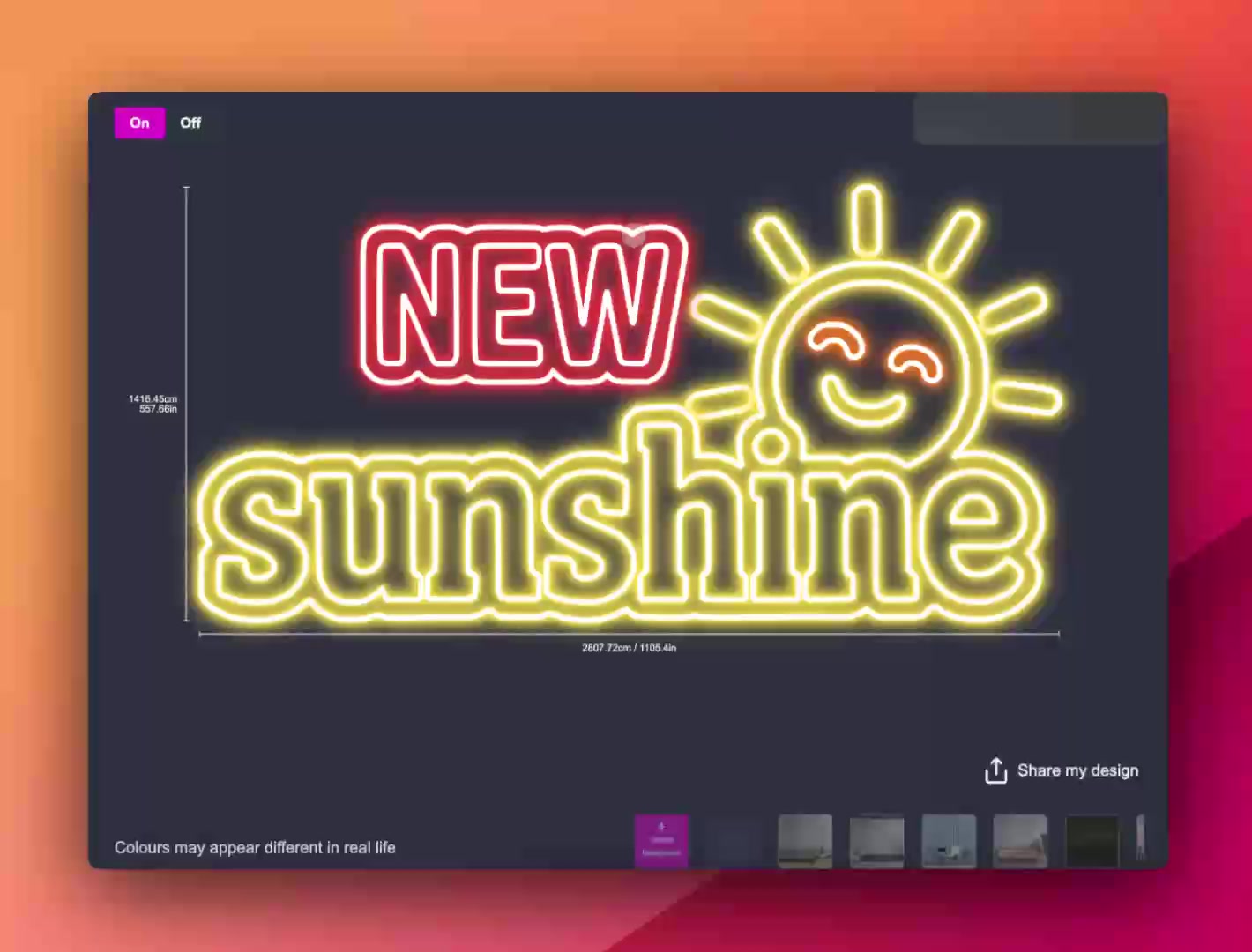Select the blue wall room background thumbnail
Screen dimensions: 1252x952
[x=948, y=840]
